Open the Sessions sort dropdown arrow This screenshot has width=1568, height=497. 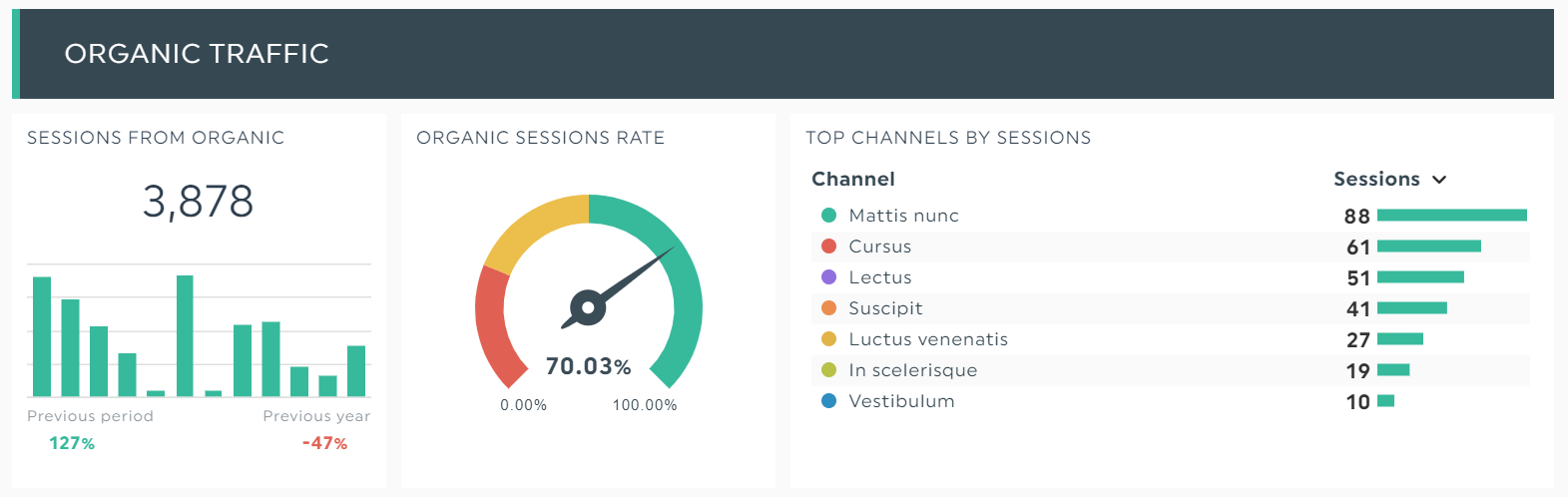[x=1439, y=180]
